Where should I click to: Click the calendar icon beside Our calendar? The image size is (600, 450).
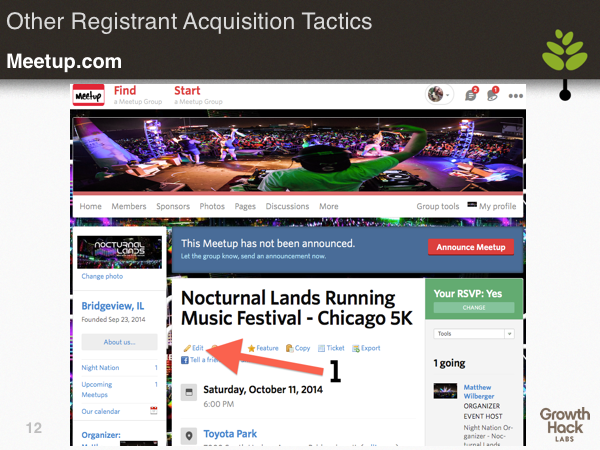pyautogui.click(x=153, y=411)
